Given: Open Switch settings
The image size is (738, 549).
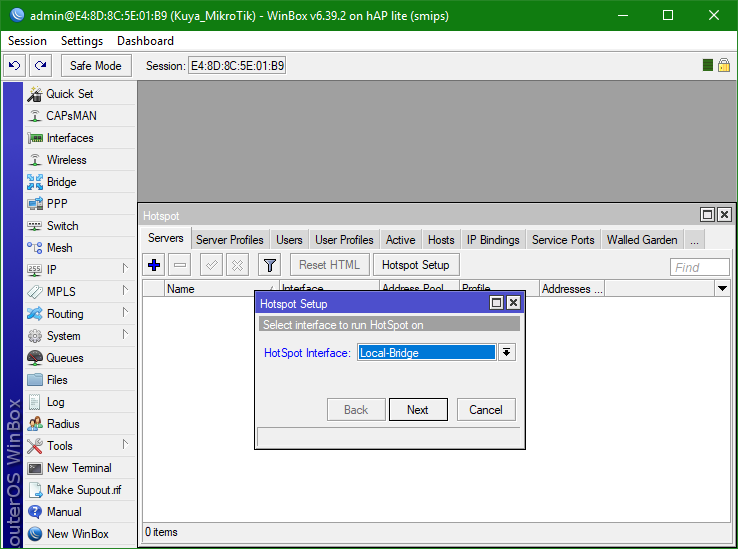Looking at the screenshot, I should (x=80, y=226).
